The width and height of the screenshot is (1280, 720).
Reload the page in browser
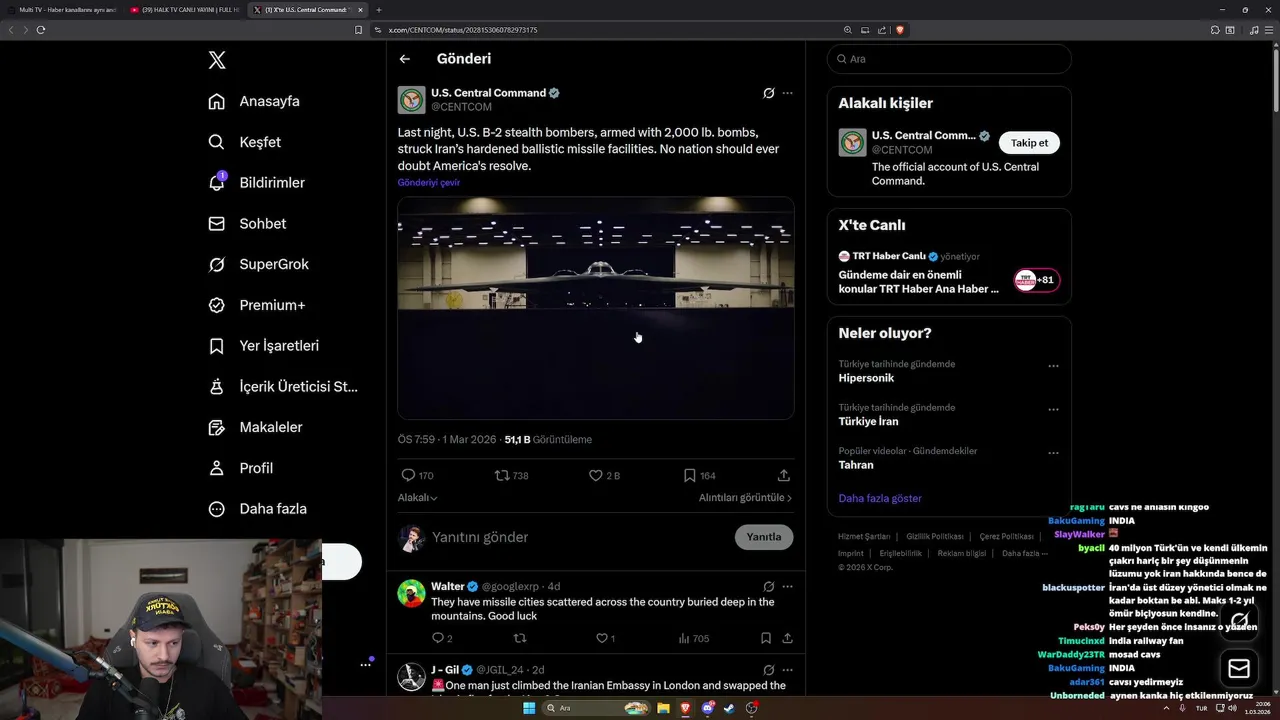[41, 30]
